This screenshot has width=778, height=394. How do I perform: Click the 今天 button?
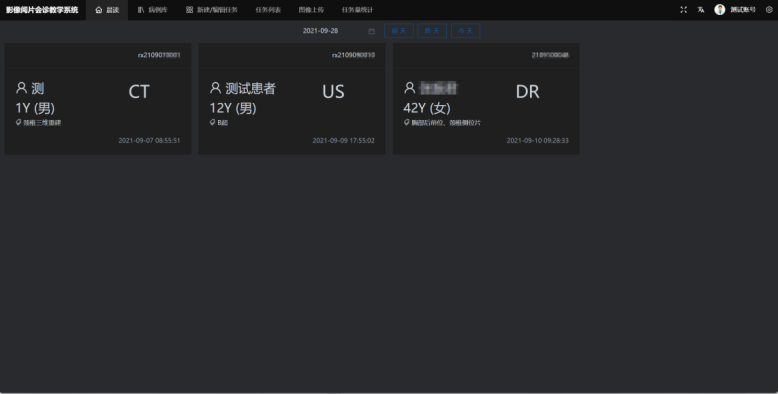pyautogui.click(x=465, y=31)
